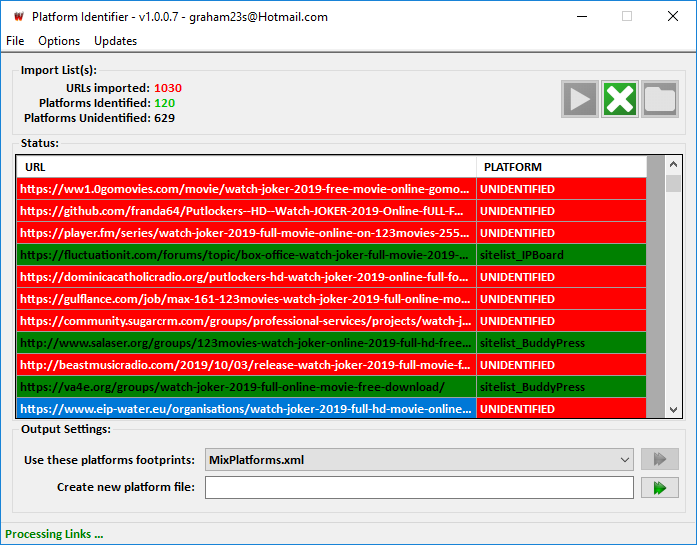Screen dimensions: 697x545
Task: Expand the MixPlatforms.xml footprints dropdown
Action: (625, 460)
